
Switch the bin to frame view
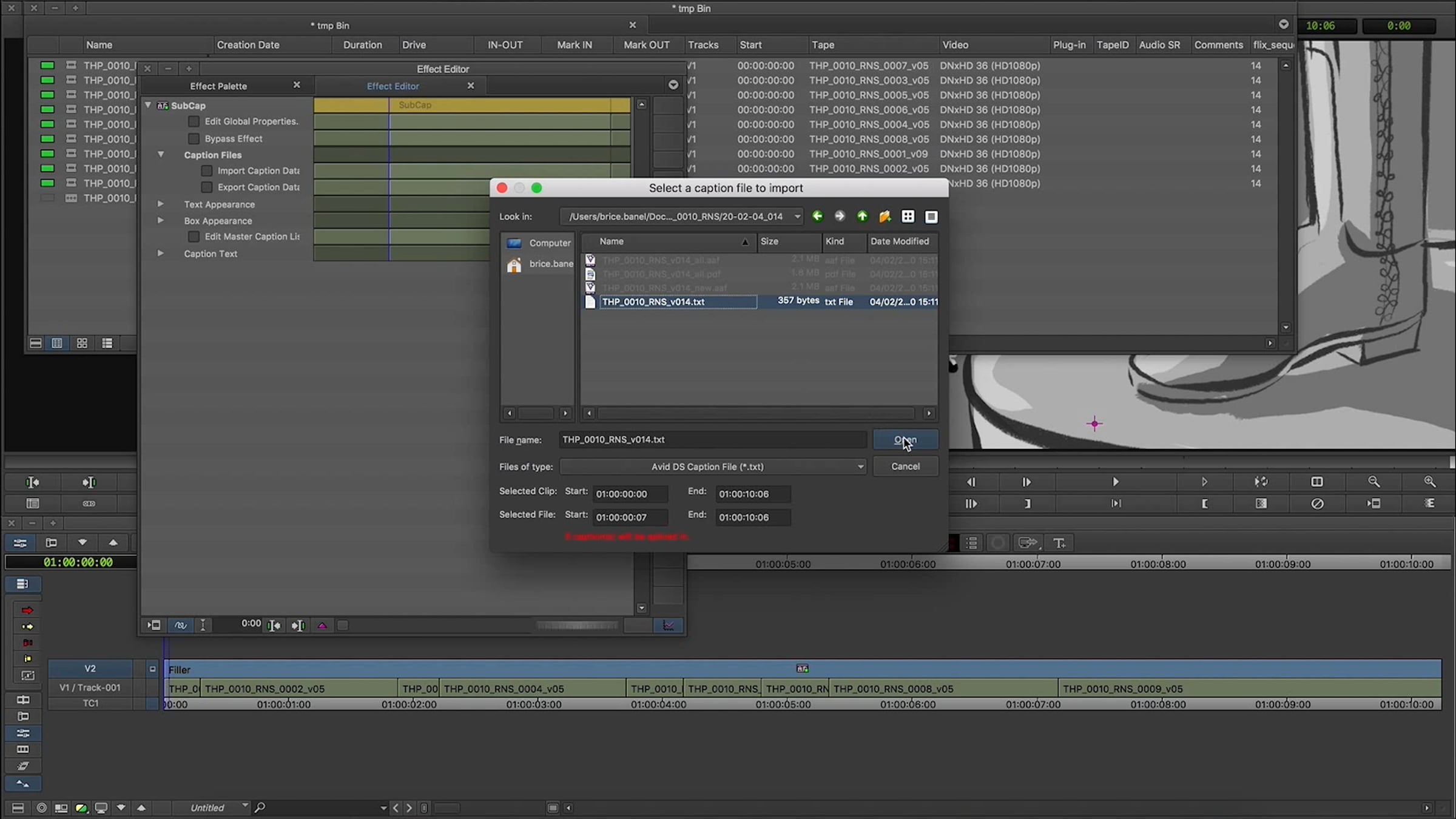(82, 343)
